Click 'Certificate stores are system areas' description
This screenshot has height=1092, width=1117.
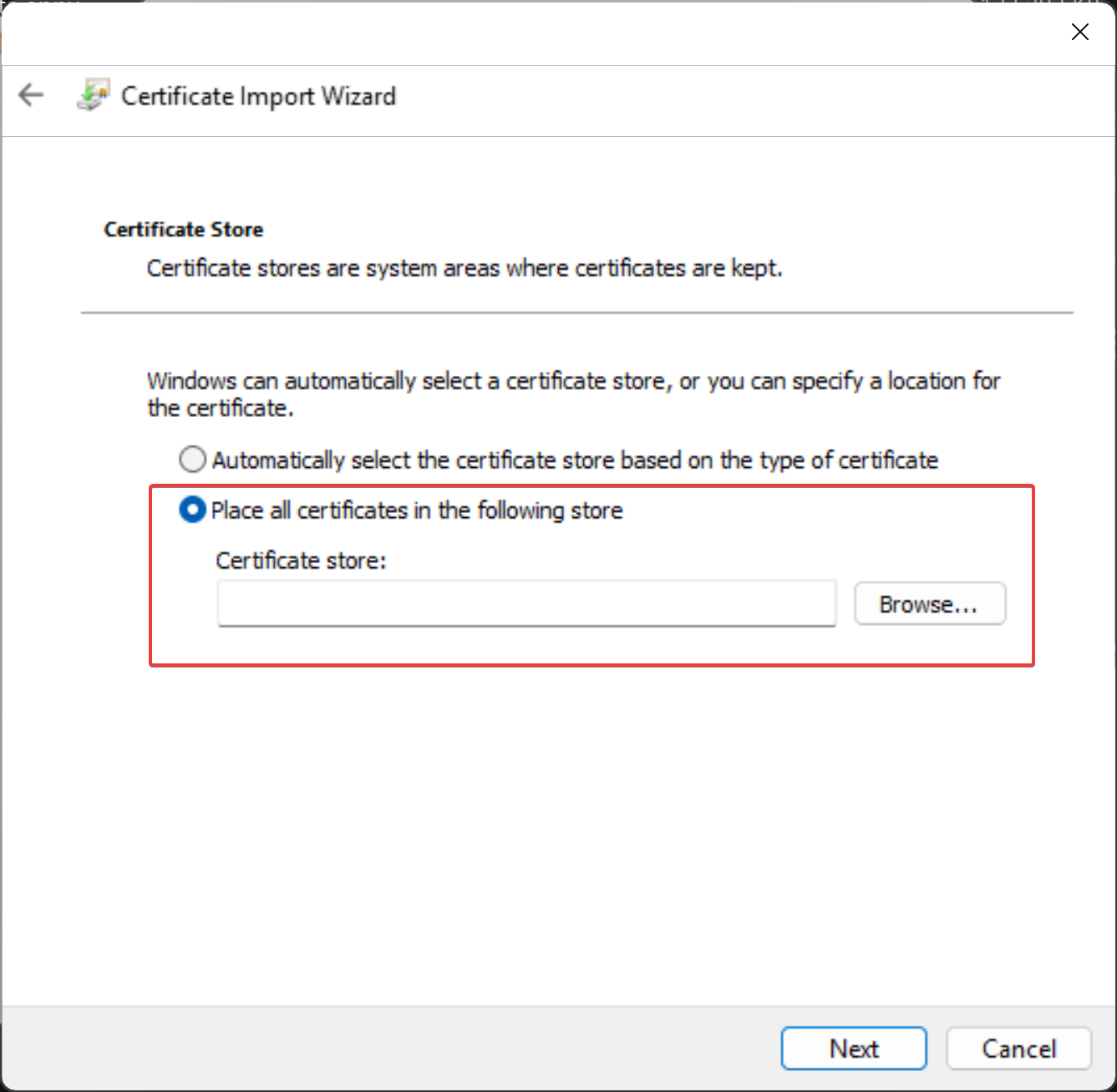pos(465,268)
